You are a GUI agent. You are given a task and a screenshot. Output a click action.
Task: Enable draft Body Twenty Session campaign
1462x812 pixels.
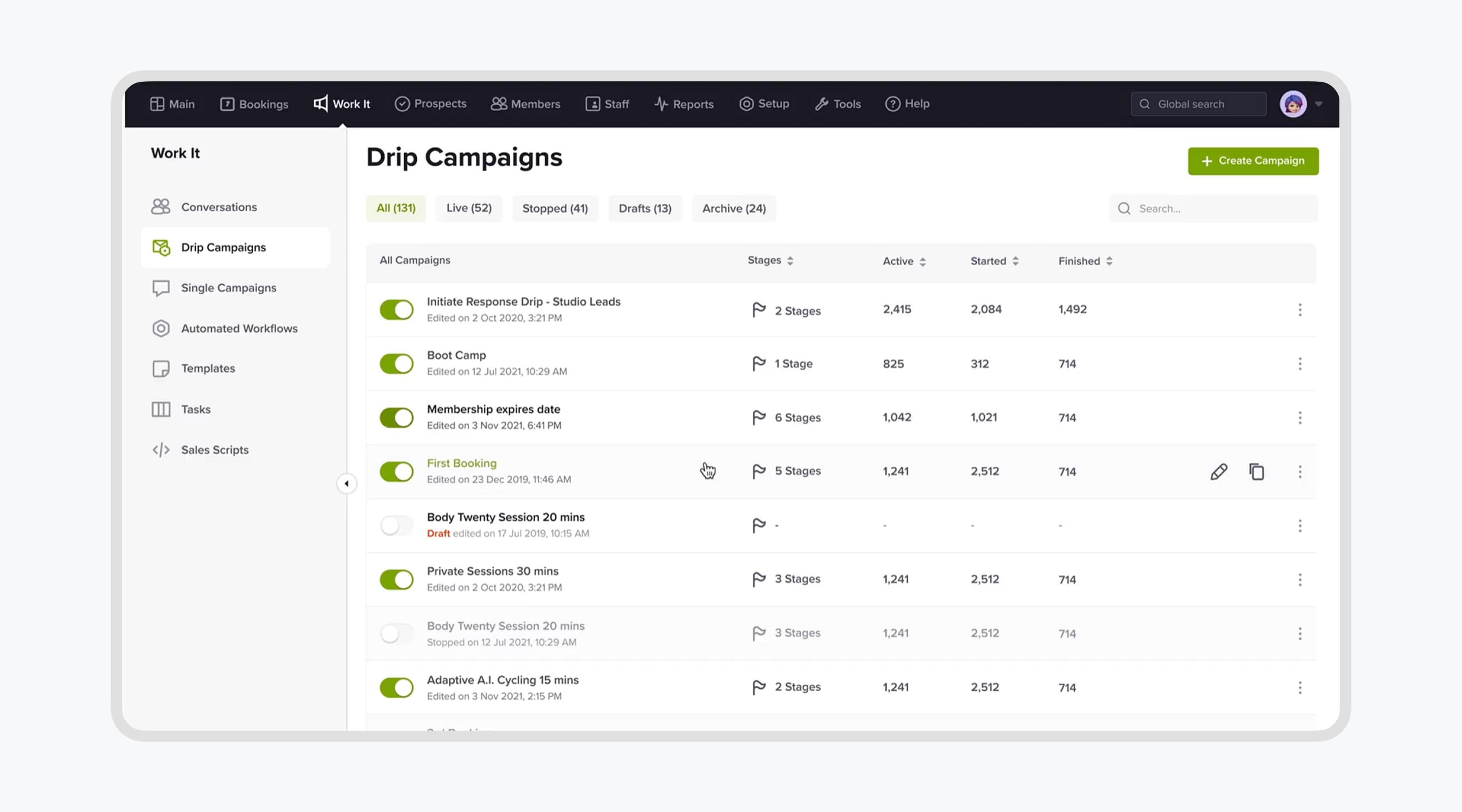(396, 525)
